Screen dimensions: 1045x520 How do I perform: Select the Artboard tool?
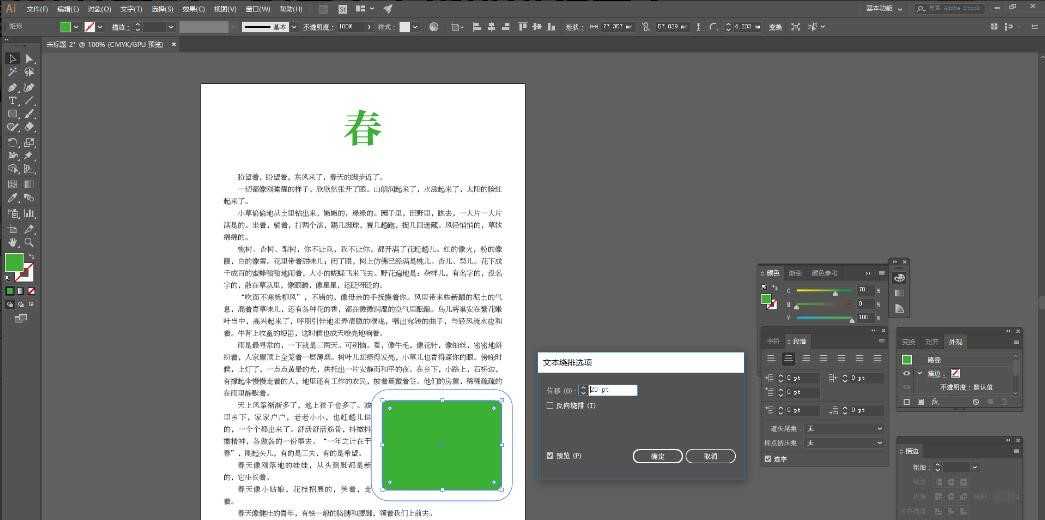pyautogui.click(x=12, y=229)
